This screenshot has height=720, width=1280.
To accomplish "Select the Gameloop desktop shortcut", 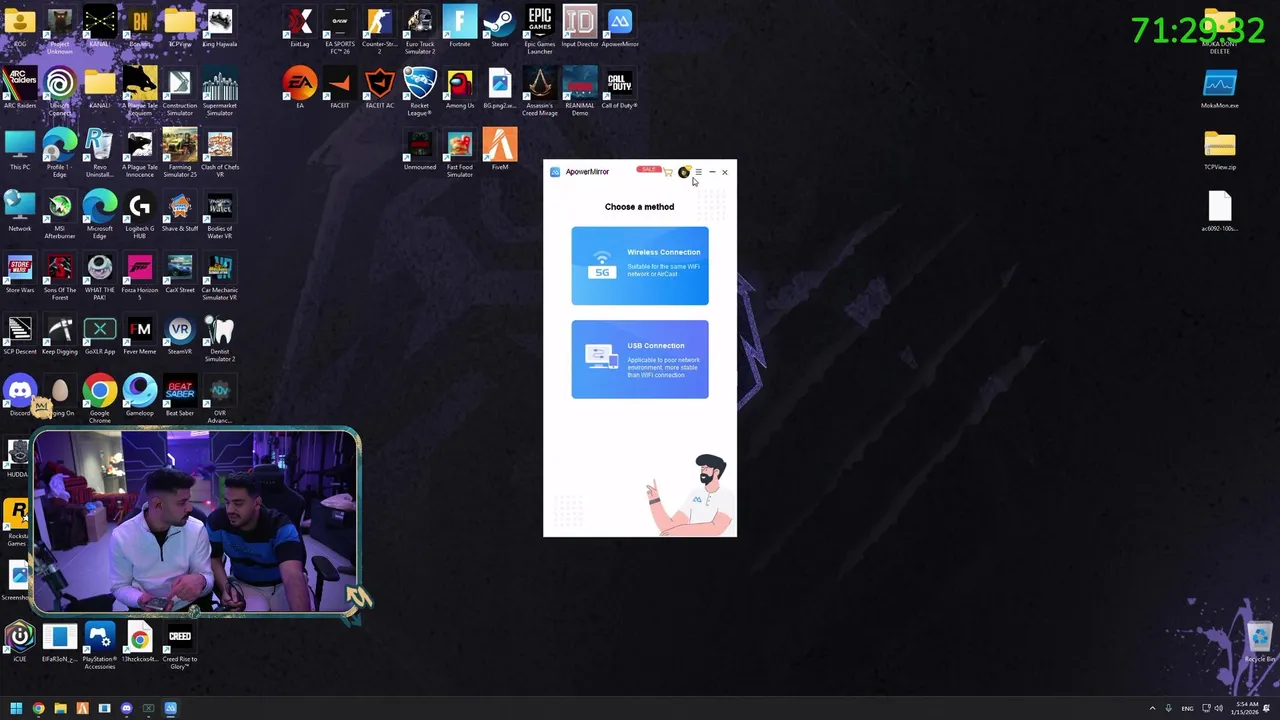I will pos(140,396).
